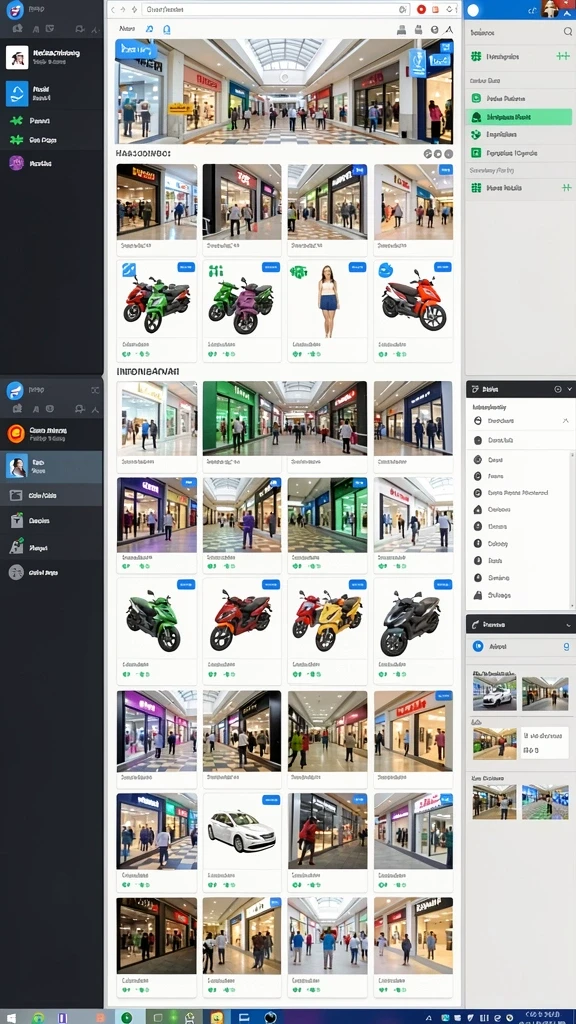Focus the browser address bar field
Viewport: 576px width, 1024px height.
click(x=274, y=9)
